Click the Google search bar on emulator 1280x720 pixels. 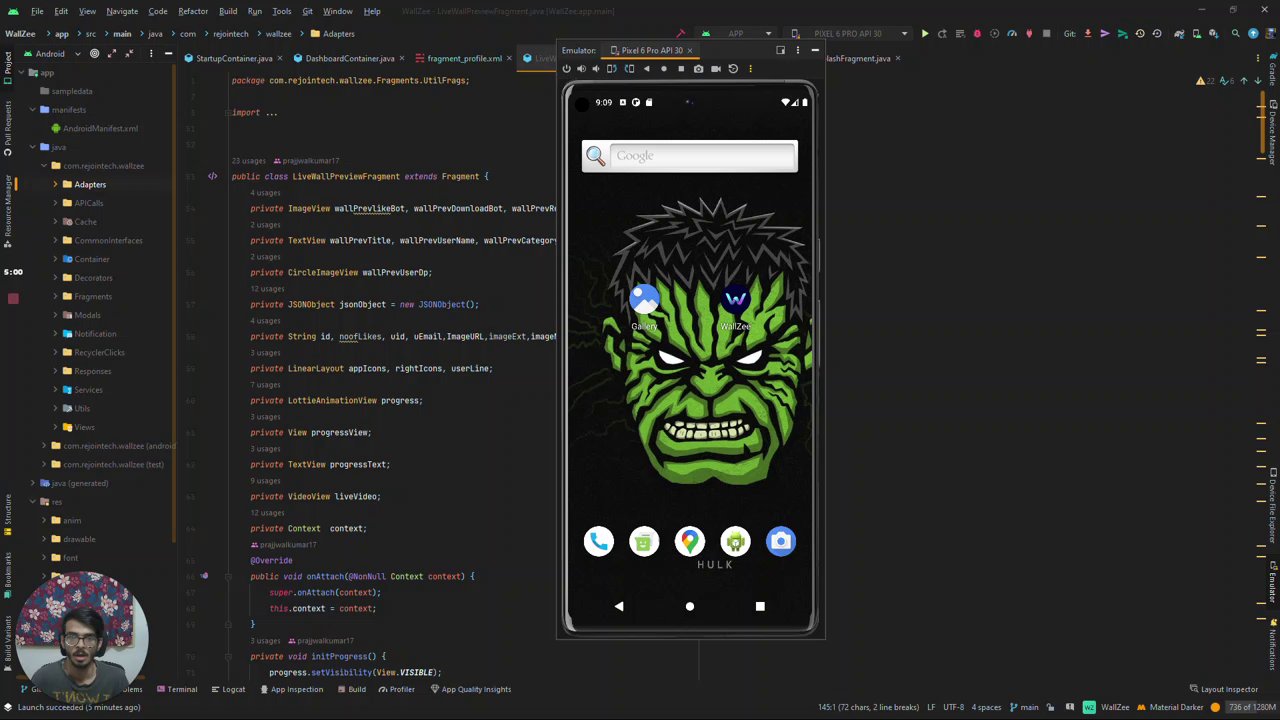(690, 156)
